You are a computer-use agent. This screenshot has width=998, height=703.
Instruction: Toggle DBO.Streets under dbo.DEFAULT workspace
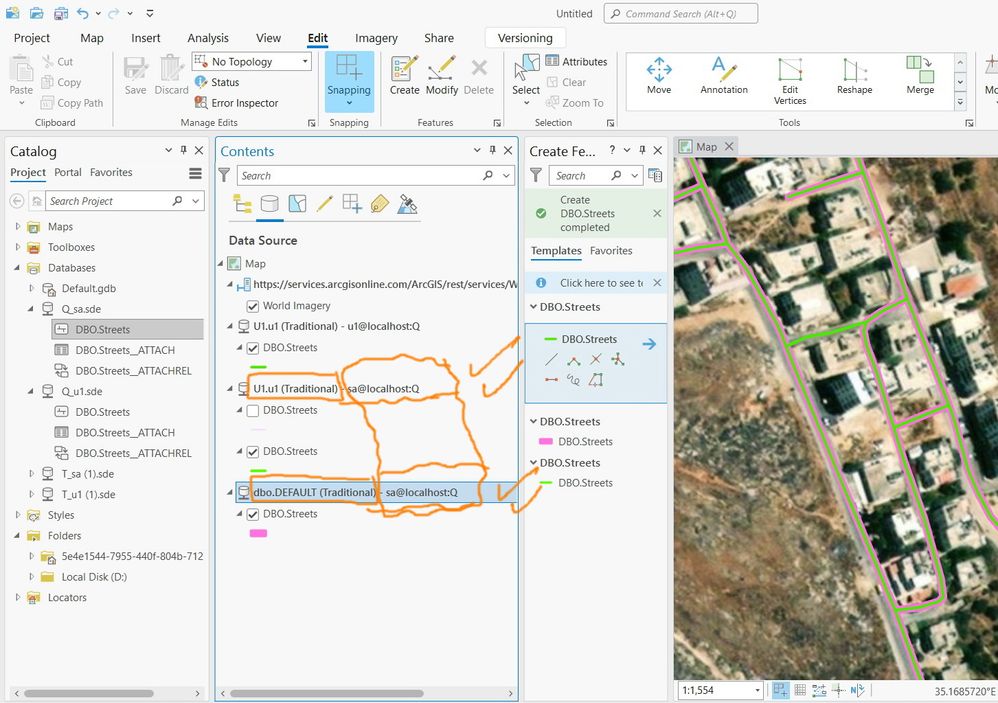coord(253,514)
